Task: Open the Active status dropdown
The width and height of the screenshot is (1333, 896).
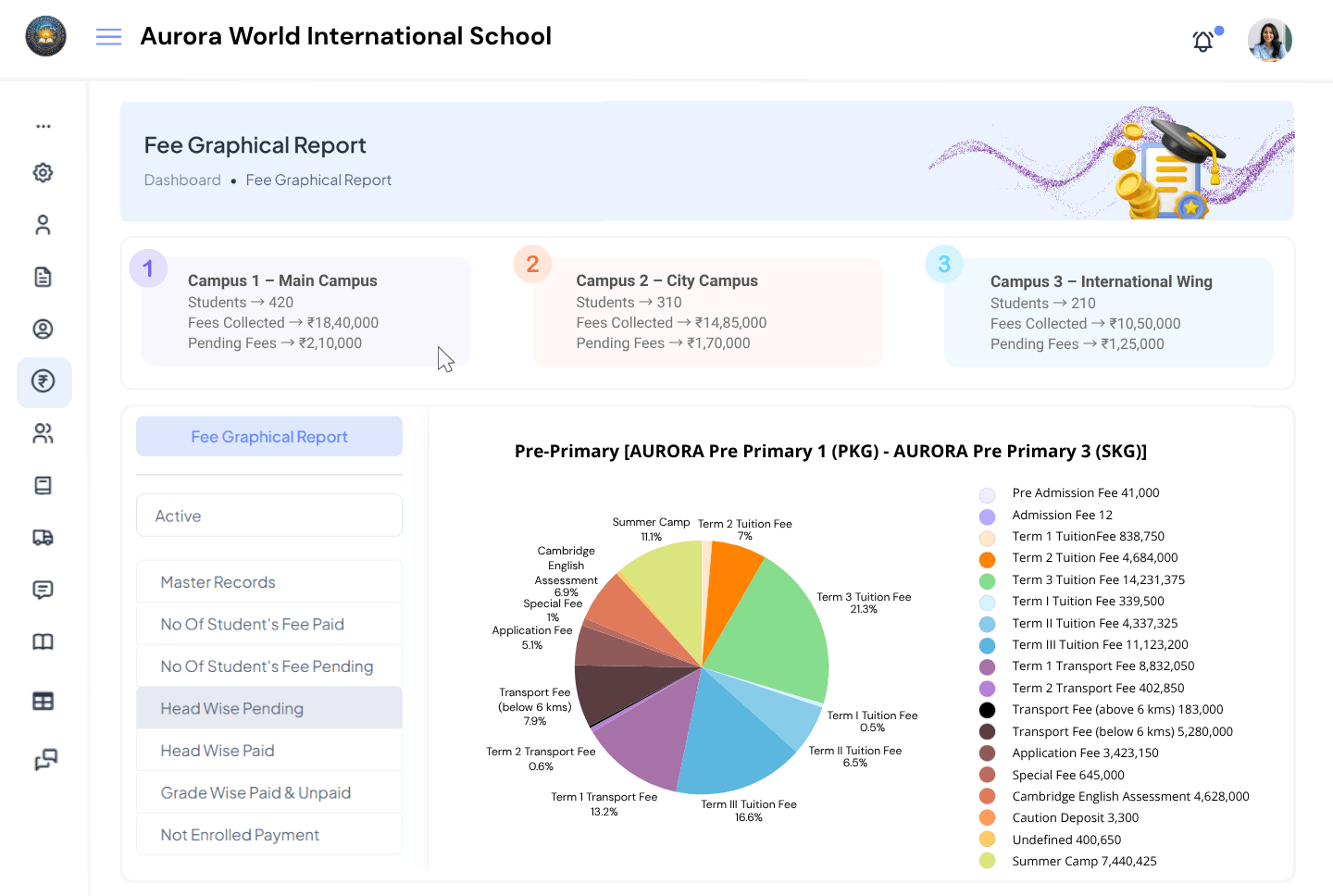Action: pos(268,515)
